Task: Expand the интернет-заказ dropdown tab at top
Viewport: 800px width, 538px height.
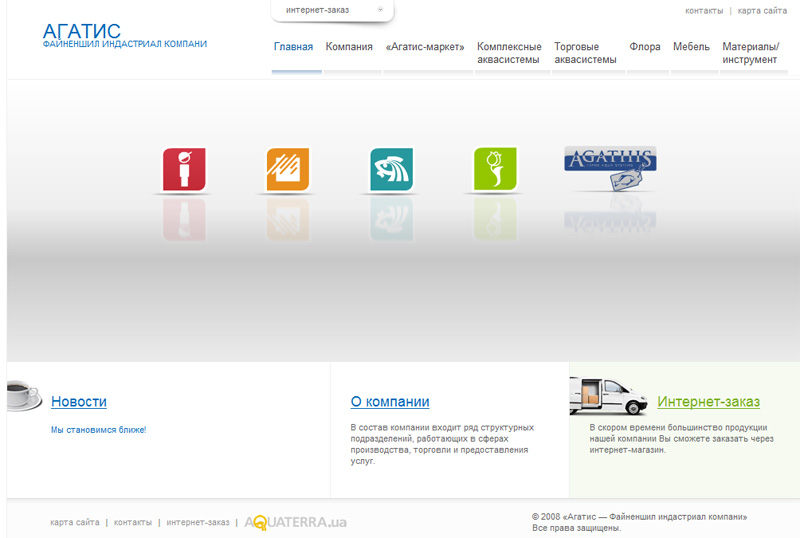Action: pyautogui.click(x=332, y=10)
